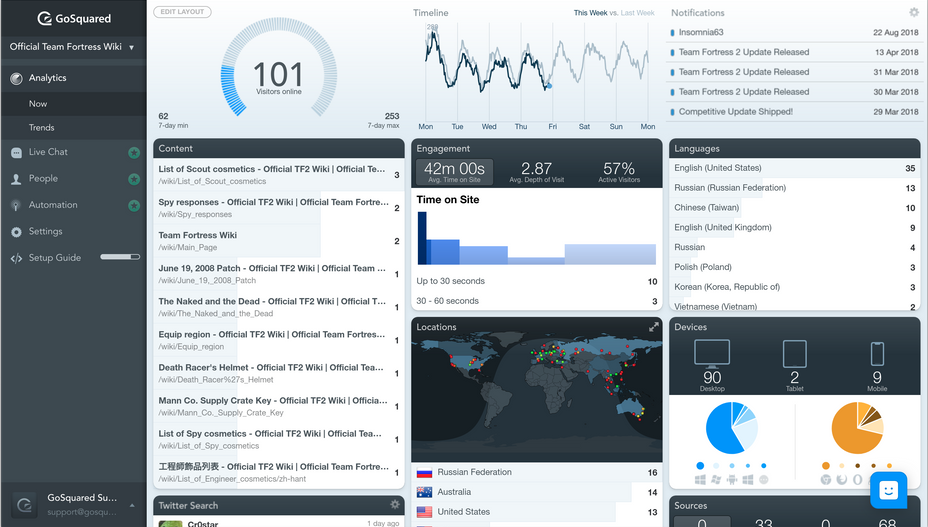Click the account avatar at sidebar bottom
The height and width of the screenshot is (527, 928).
[24, 504]
